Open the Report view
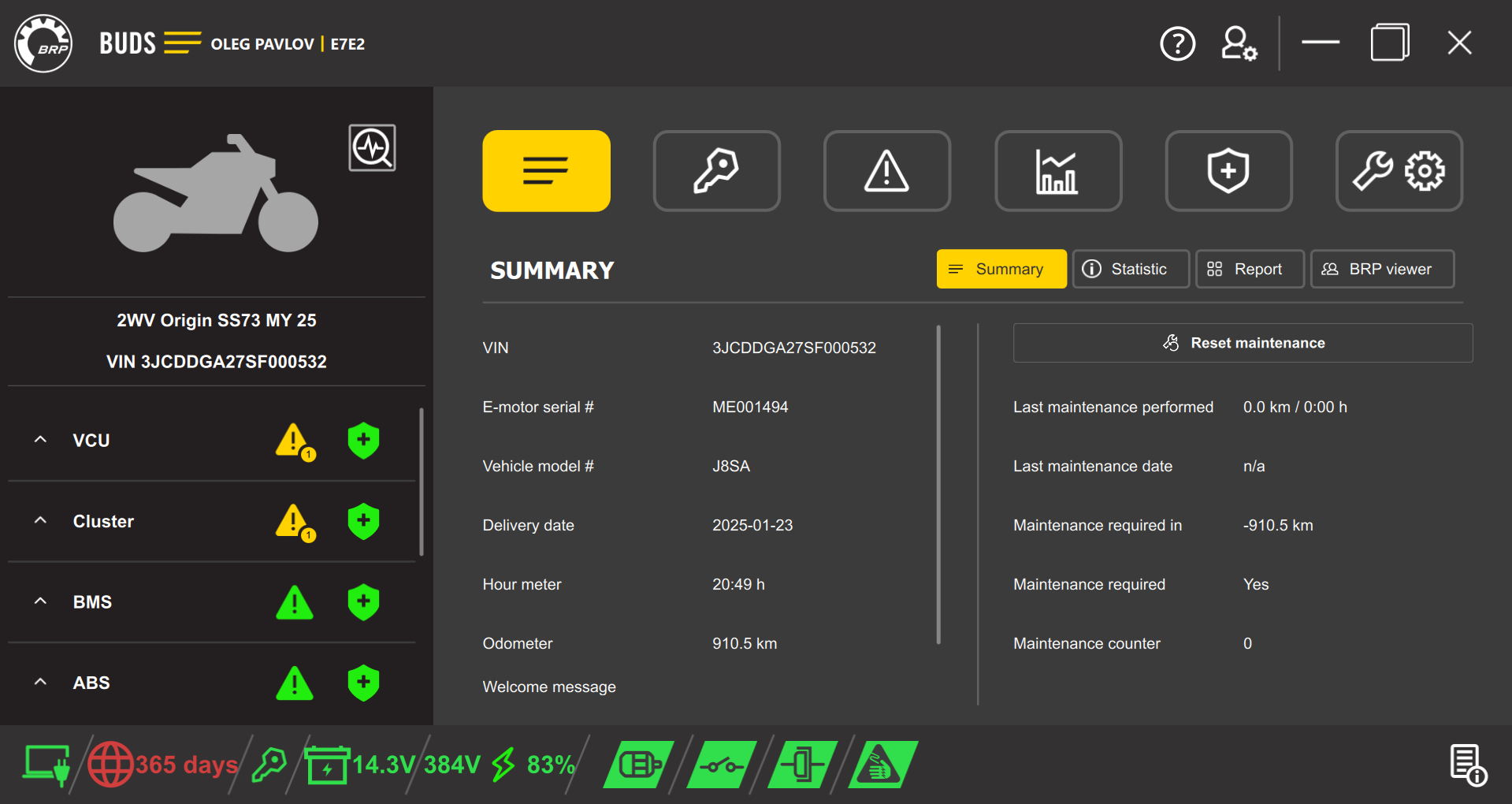Image resolution: width=1512 pixels, height=804 pixels. coord(1250,269)
